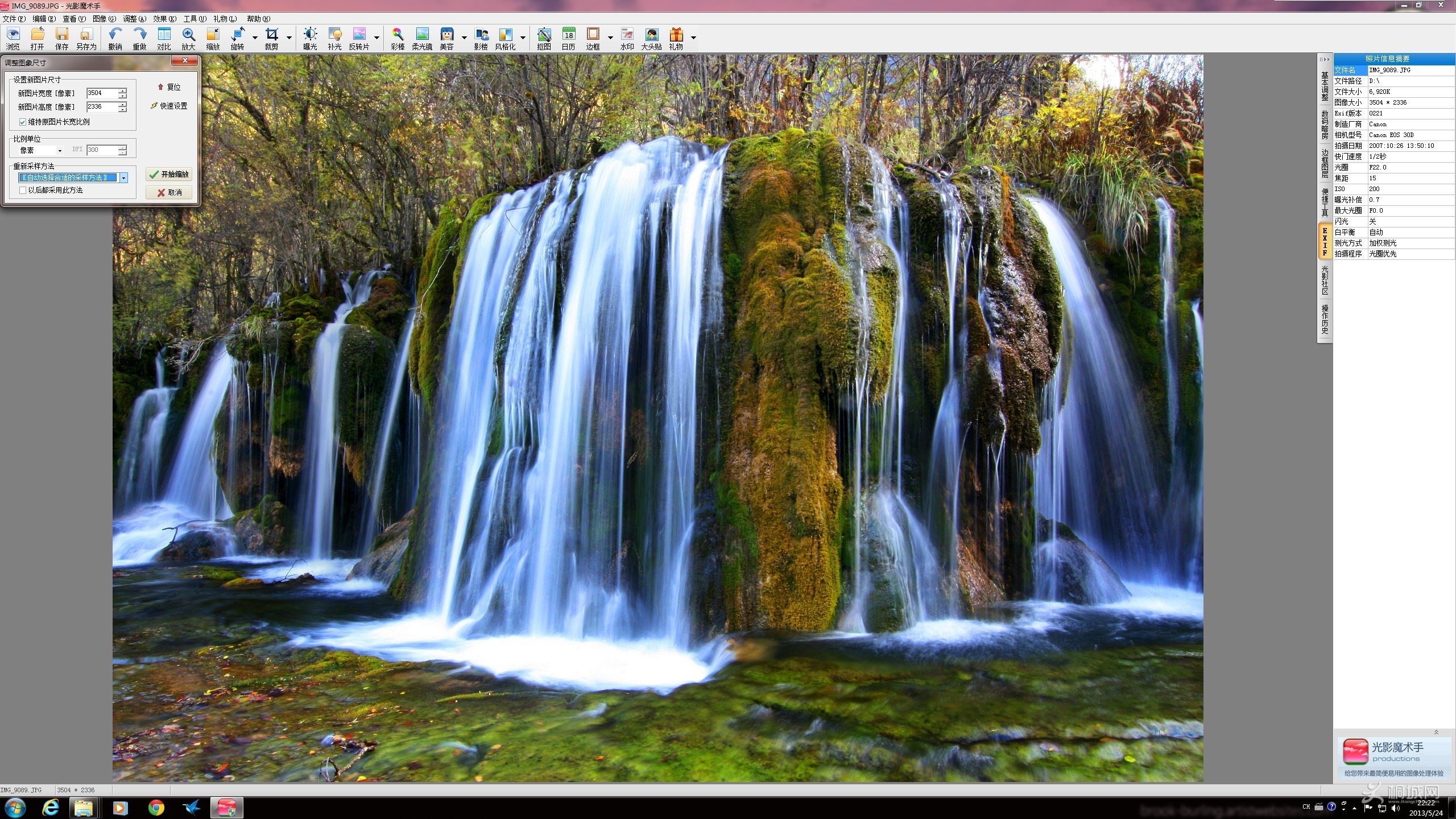The image size is (1456, 819).
Task: Click the 取消 cancel button
Action: [169, 193]
